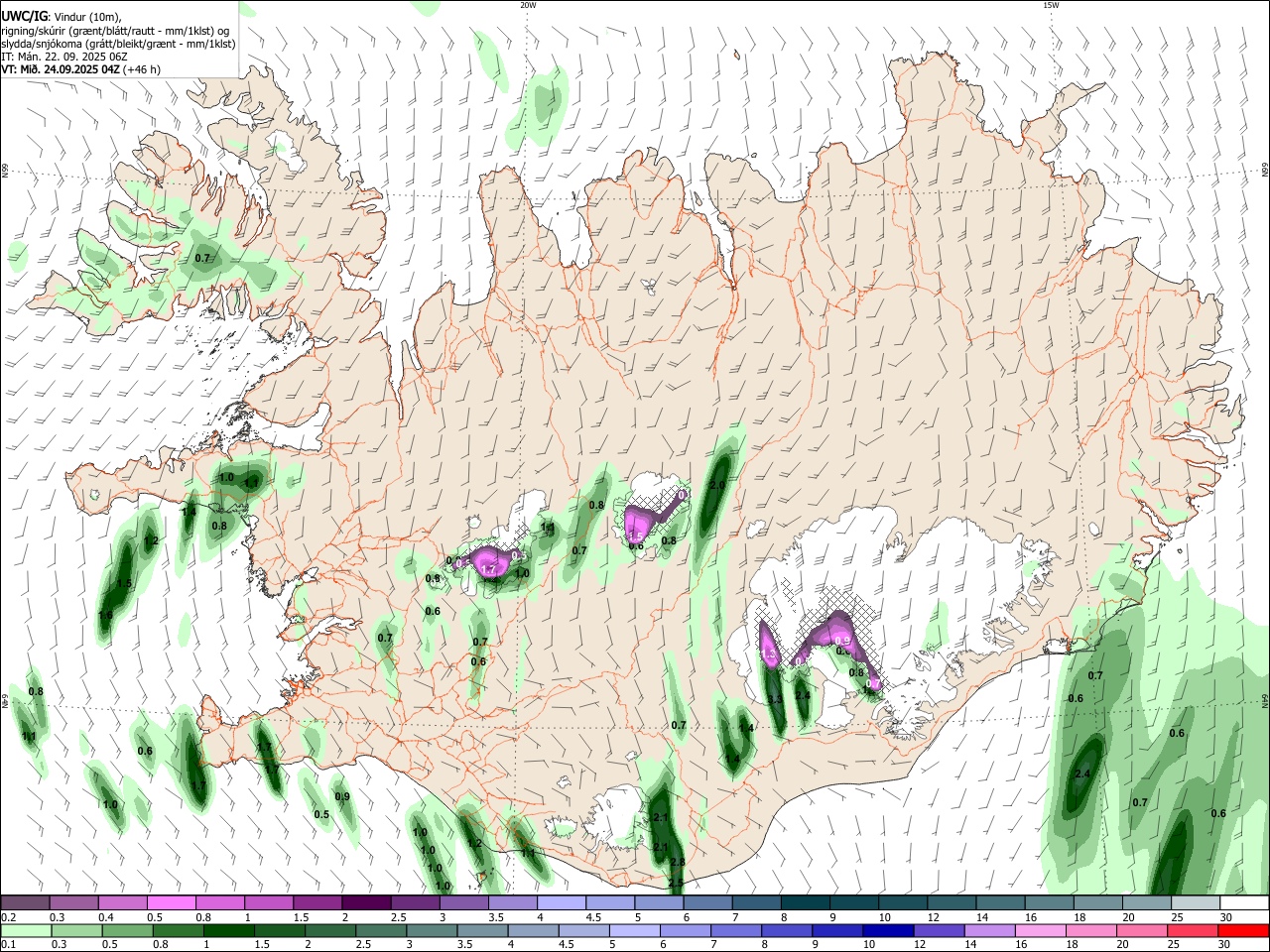The width and height of the screenshot is (1270, 952).
Task: Select the lightest green 0.1 rain legend swatch
Action: pyautogui.click(x=26, y=931)
